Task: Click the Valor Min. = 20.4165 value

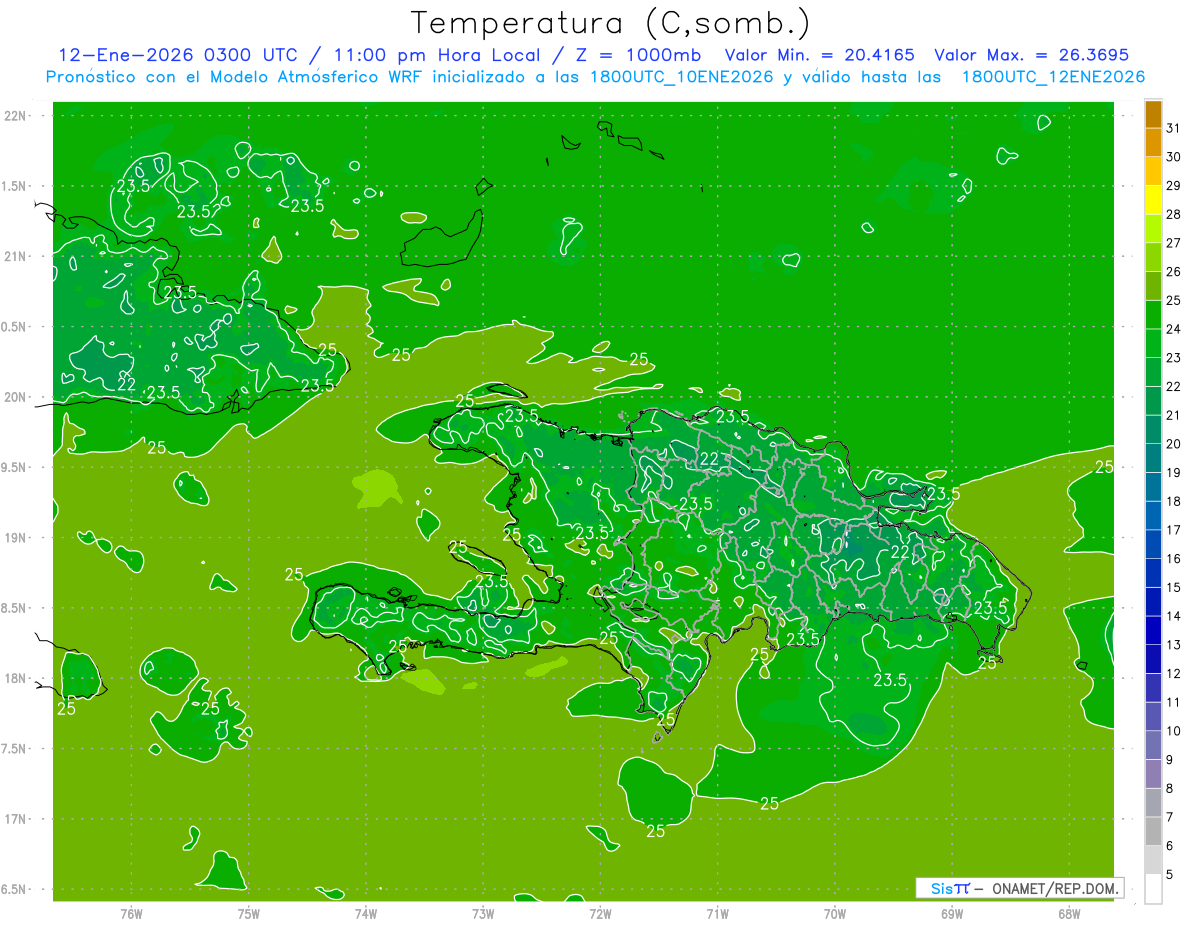Action: pyautogui.click(x=819, y=55)
